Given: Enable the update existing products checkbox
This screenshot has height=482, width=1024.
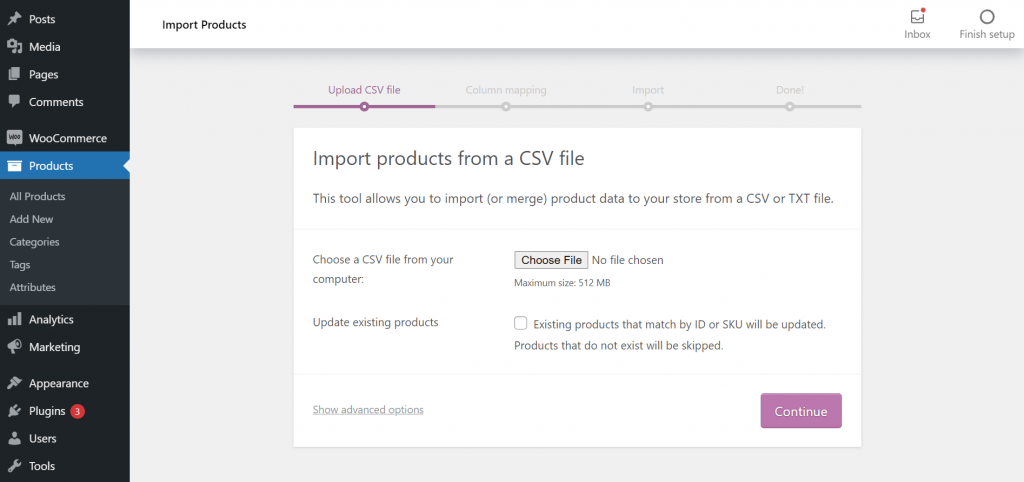Looking at the screenshot, I should click(x=521, y=323).
